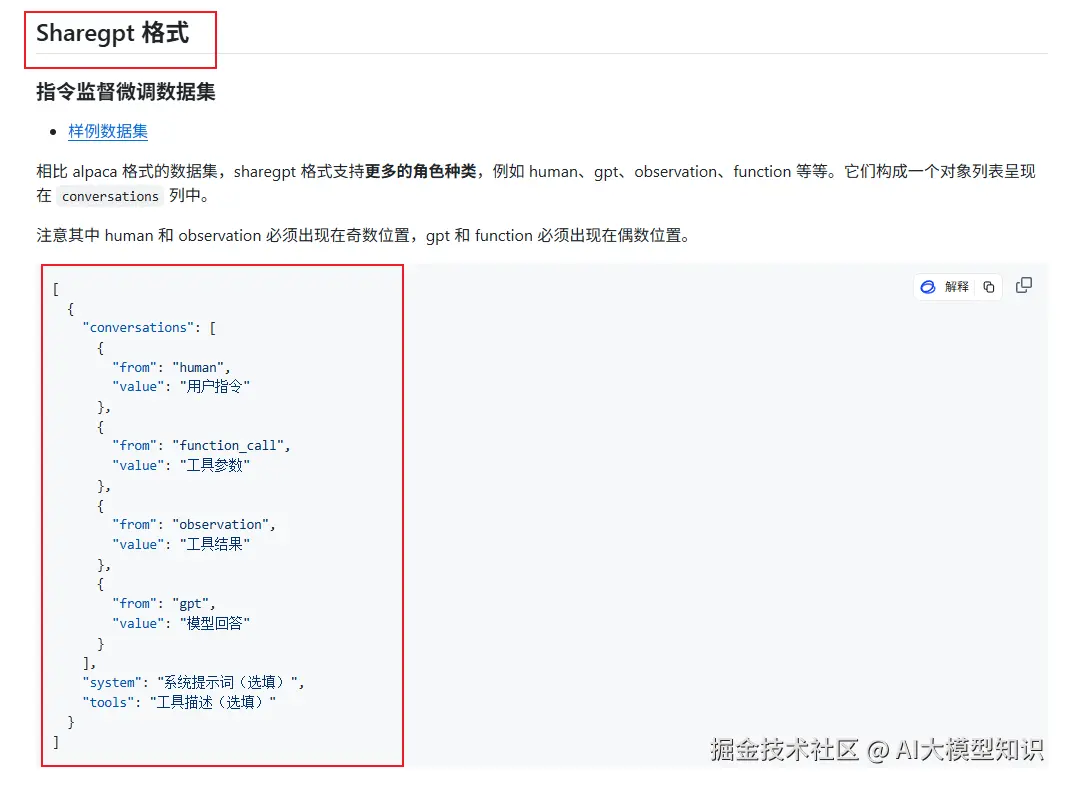Click the 解释 button to explain the code
The height and width of the screenshot is (786, 1067).
(958, 286)
